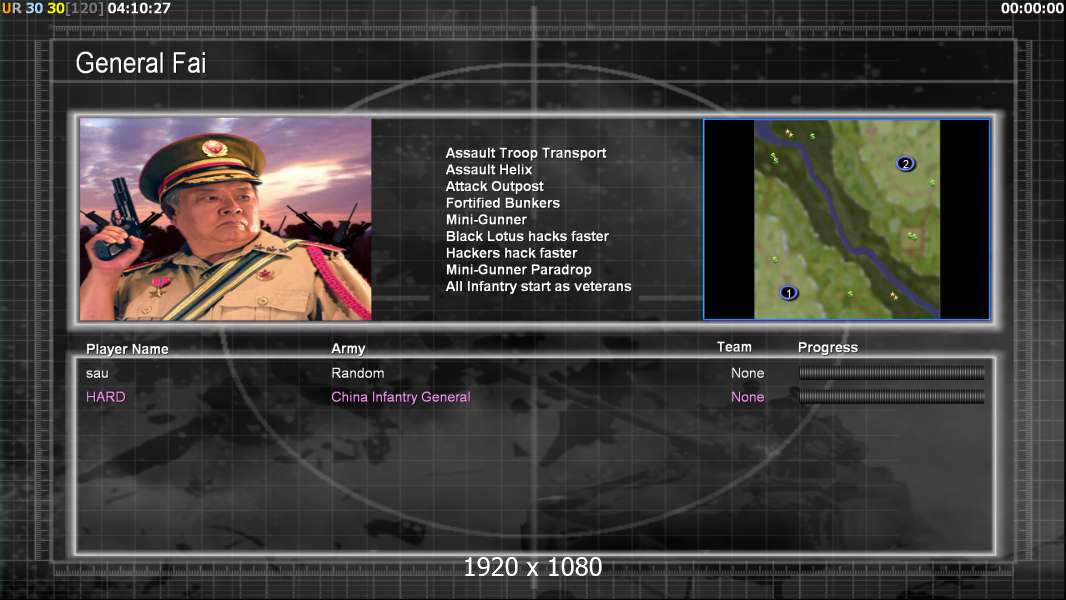This screenshot has width=1066, height=600.
Task: Click 'Assault Troop Transport' text
Action: tap(526, 153)
